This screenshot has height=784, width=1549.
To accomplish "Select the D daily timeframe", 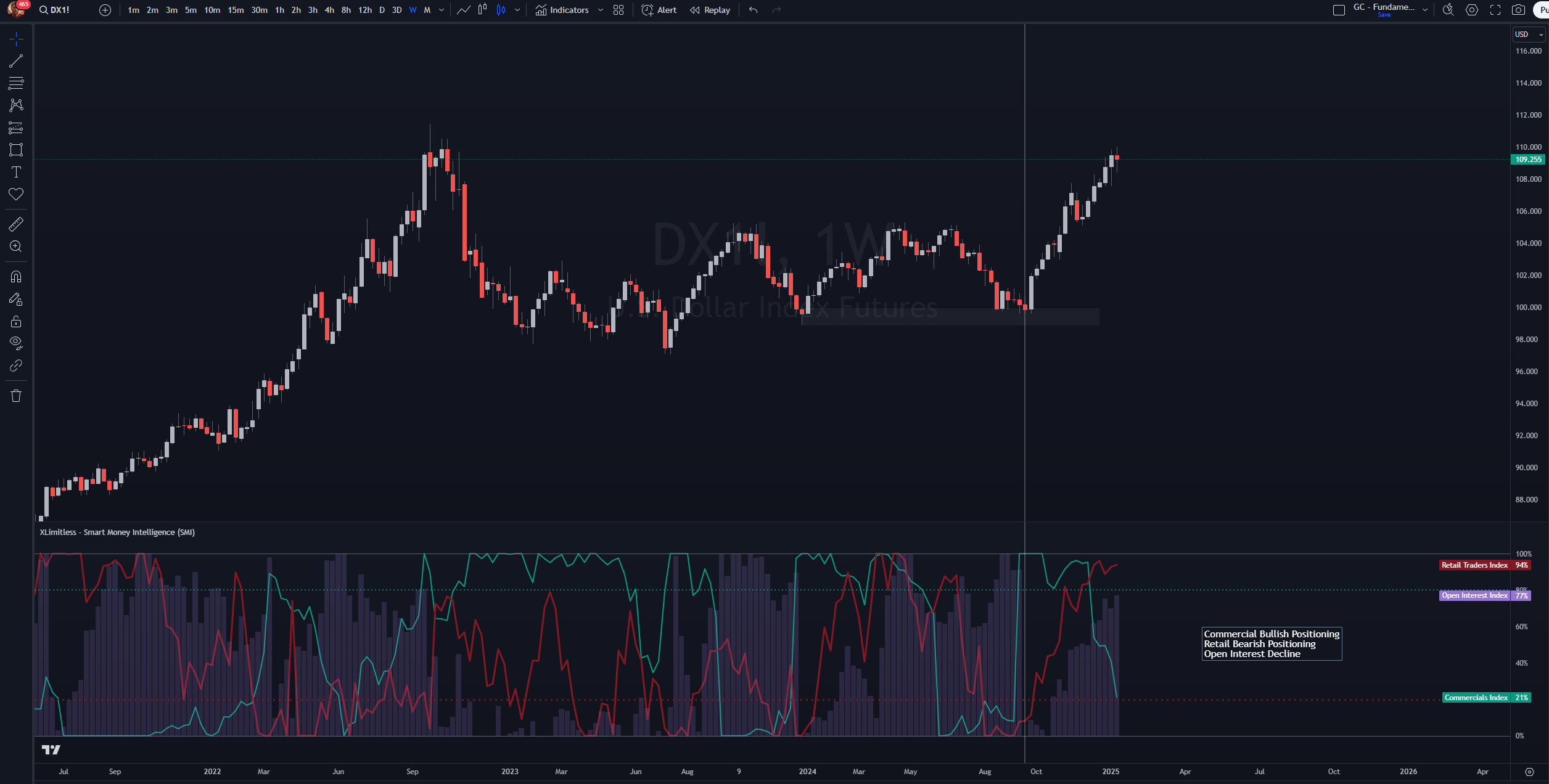I will 382,10.
